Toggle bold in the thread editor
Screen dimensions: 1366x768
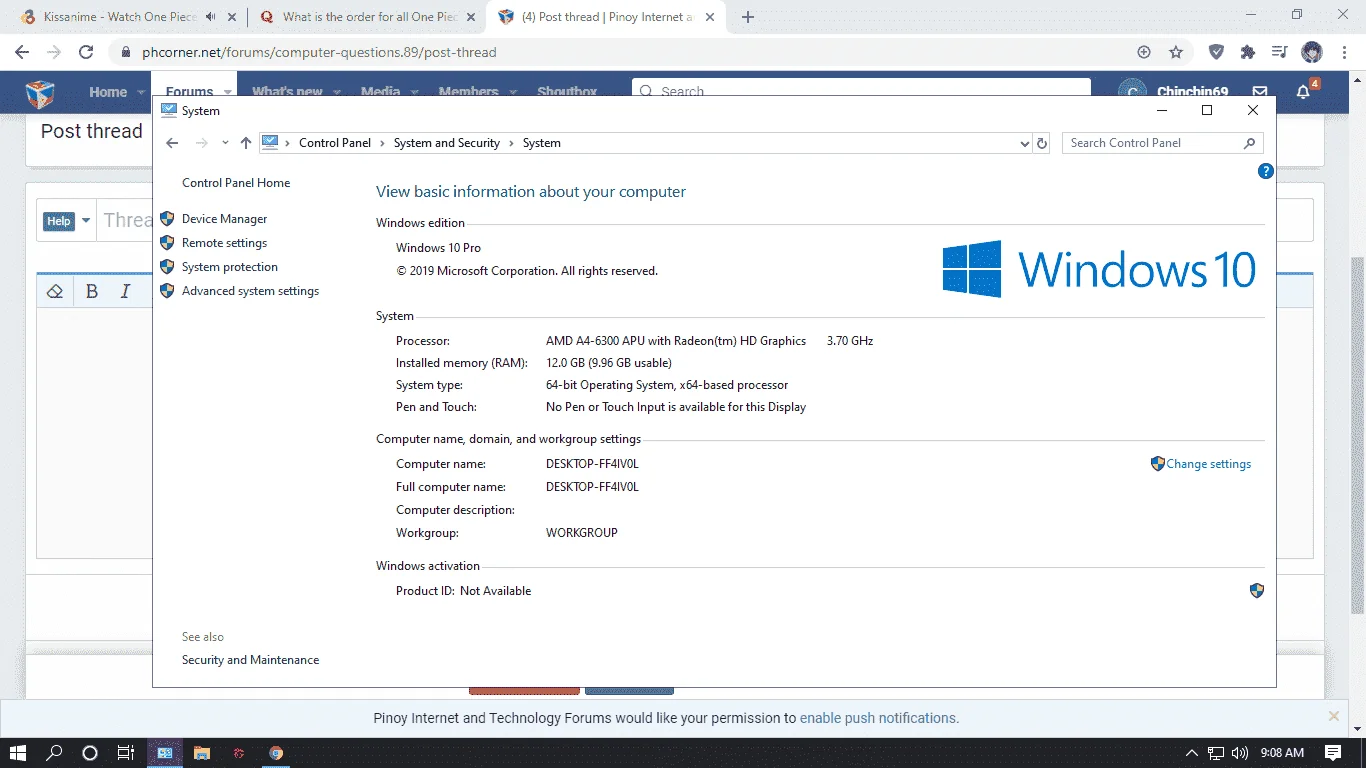tap(92, 291)
